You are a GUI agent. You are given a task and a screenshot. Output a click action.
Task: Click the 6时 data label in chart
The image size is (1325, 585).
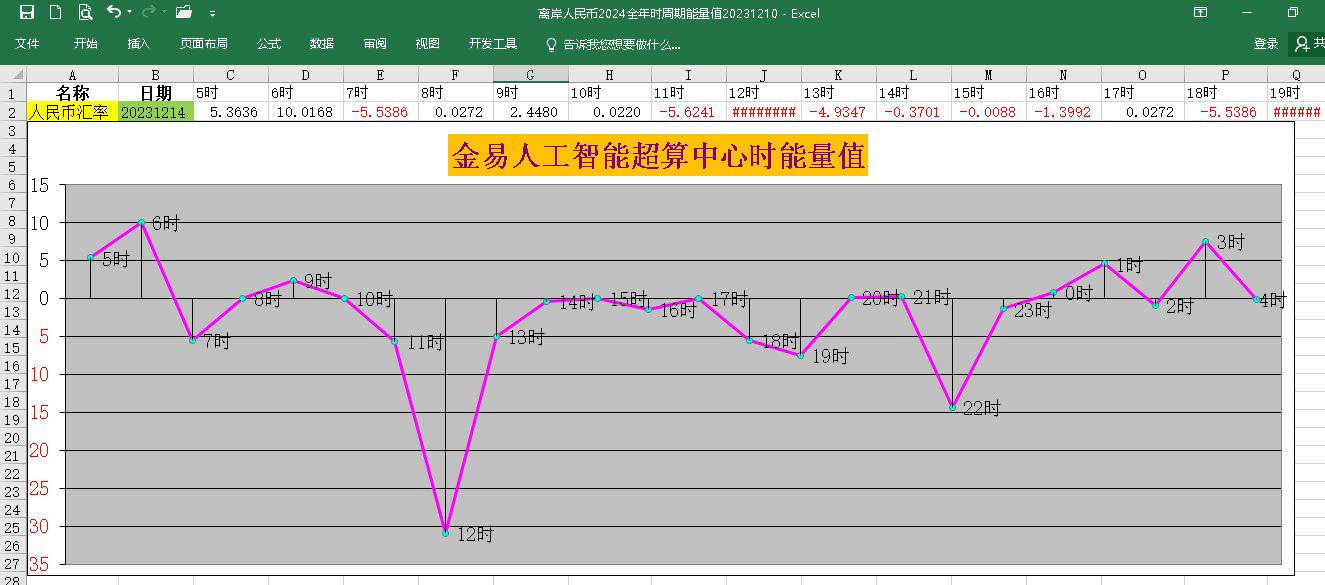[166, 224]
